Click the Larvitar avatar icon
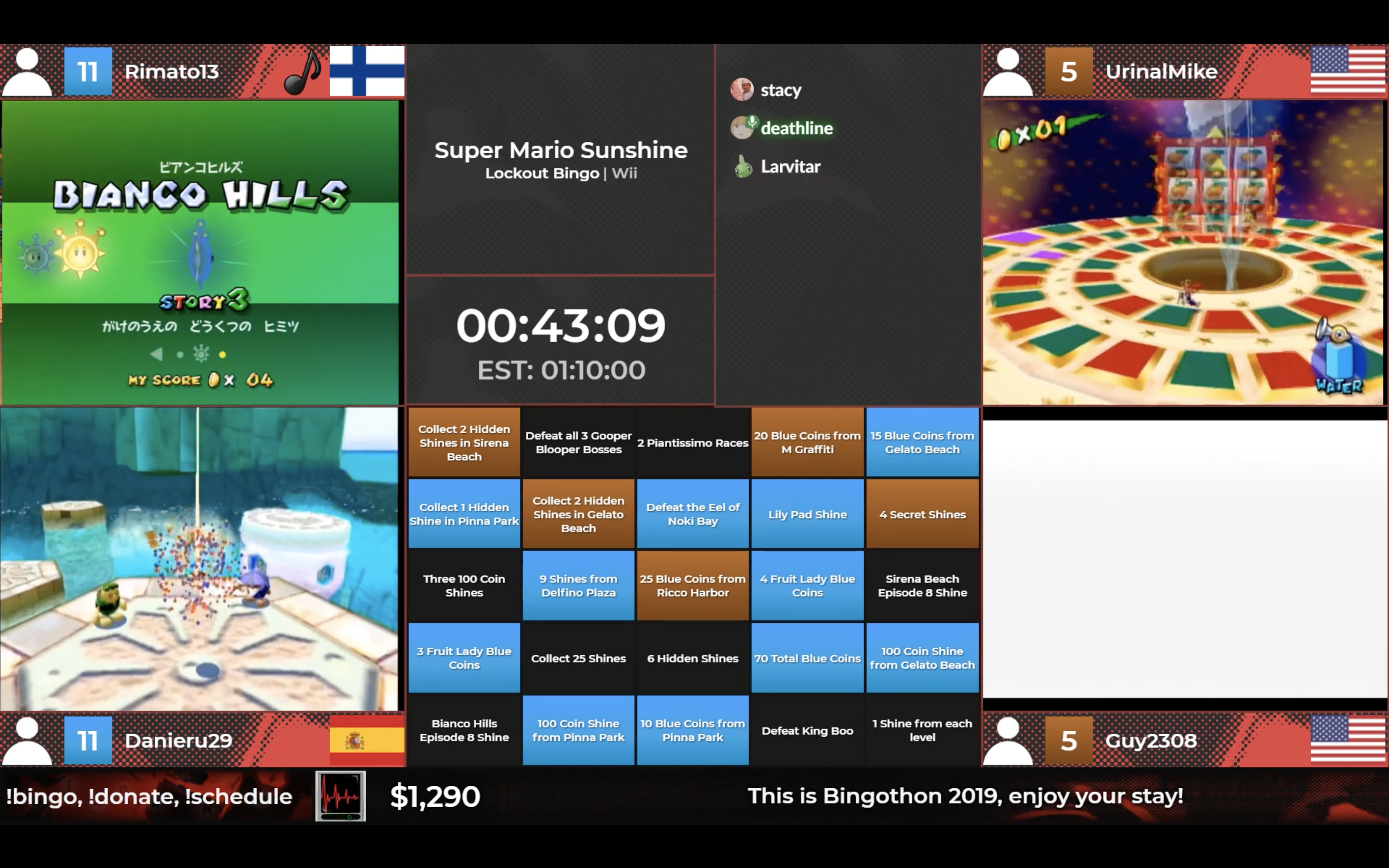The image size is (1389, 868). click(x=745, y=166)
